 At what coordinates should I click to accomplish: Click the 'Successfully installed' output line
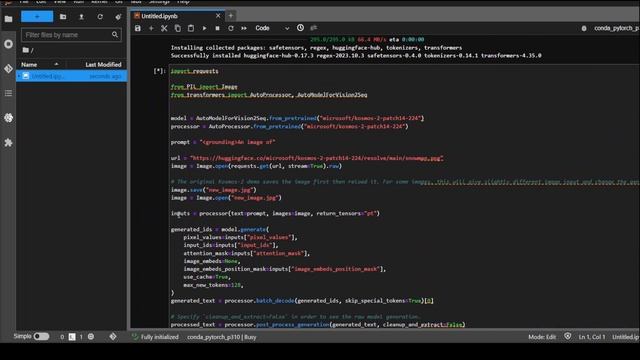(356, 56)
